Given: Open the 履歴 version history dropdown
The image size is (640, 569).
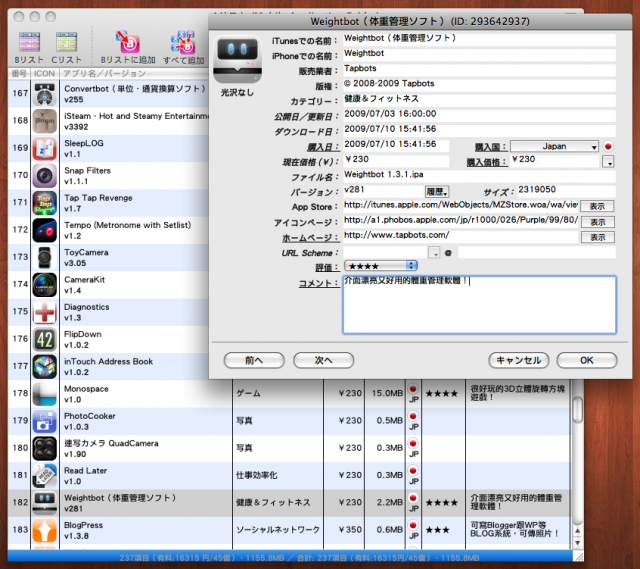Looking at the screenshot, I should pos(437,191).
